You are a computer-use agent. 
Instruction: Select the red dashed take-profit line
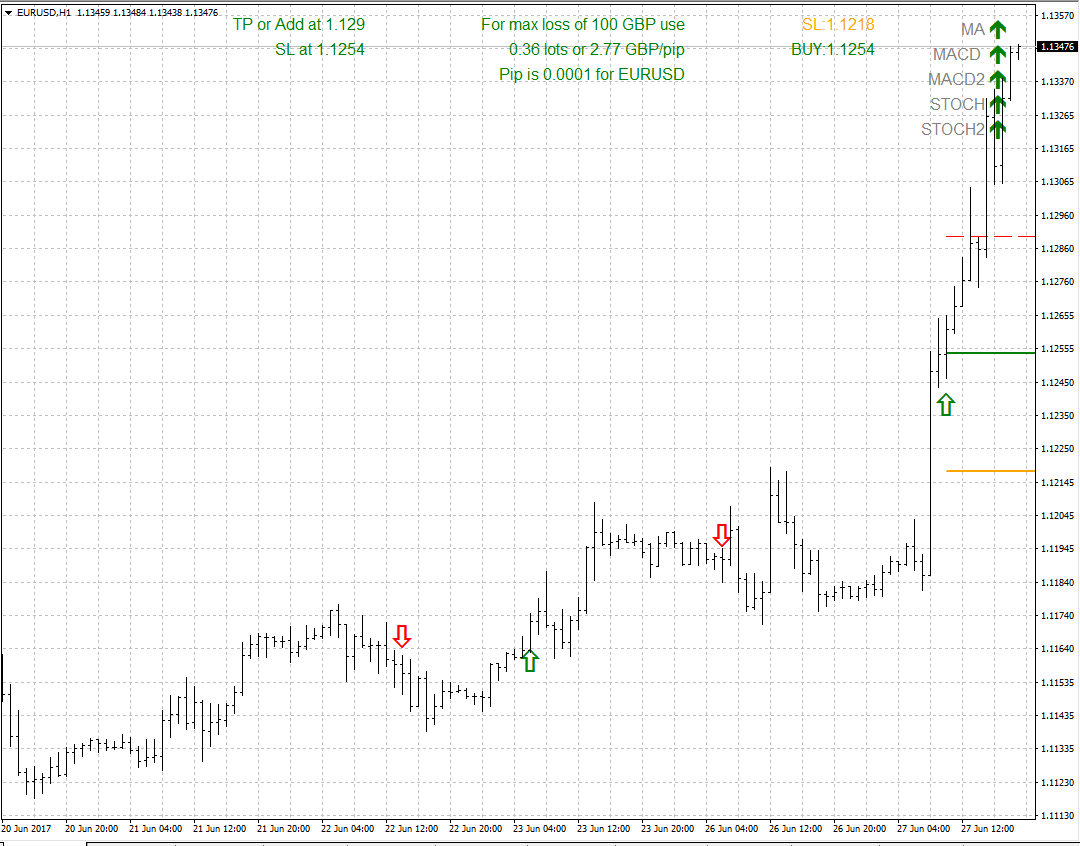tap(990, 237)
